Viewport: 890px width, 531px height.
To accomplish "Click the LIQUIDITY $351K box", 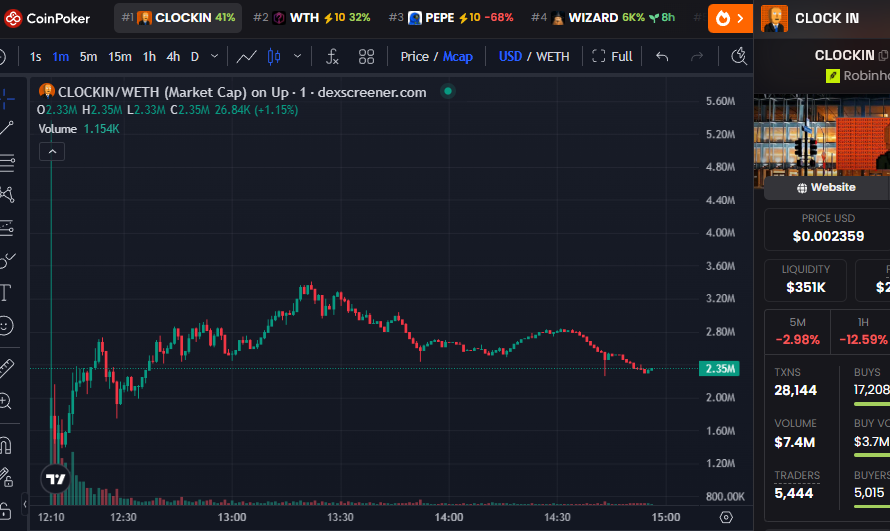I will 805,280.
